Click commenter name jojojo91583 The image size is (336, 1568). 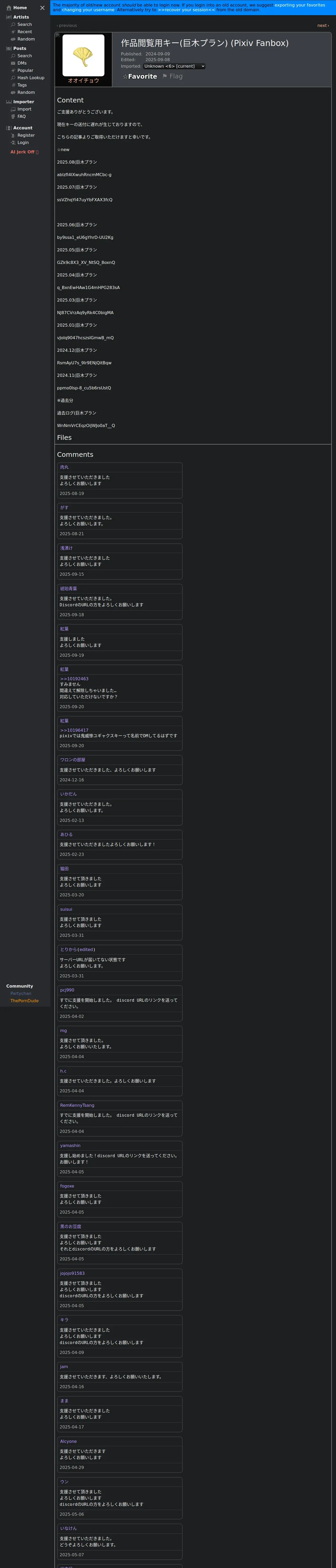pos(72,1273)
